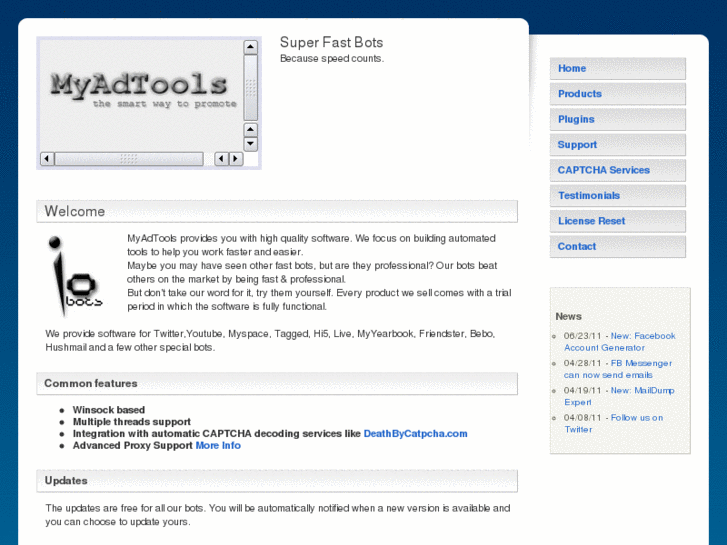This screenshot has height=545, width=727.
Task: Click the Welcome section header
Action: [277, 212]
